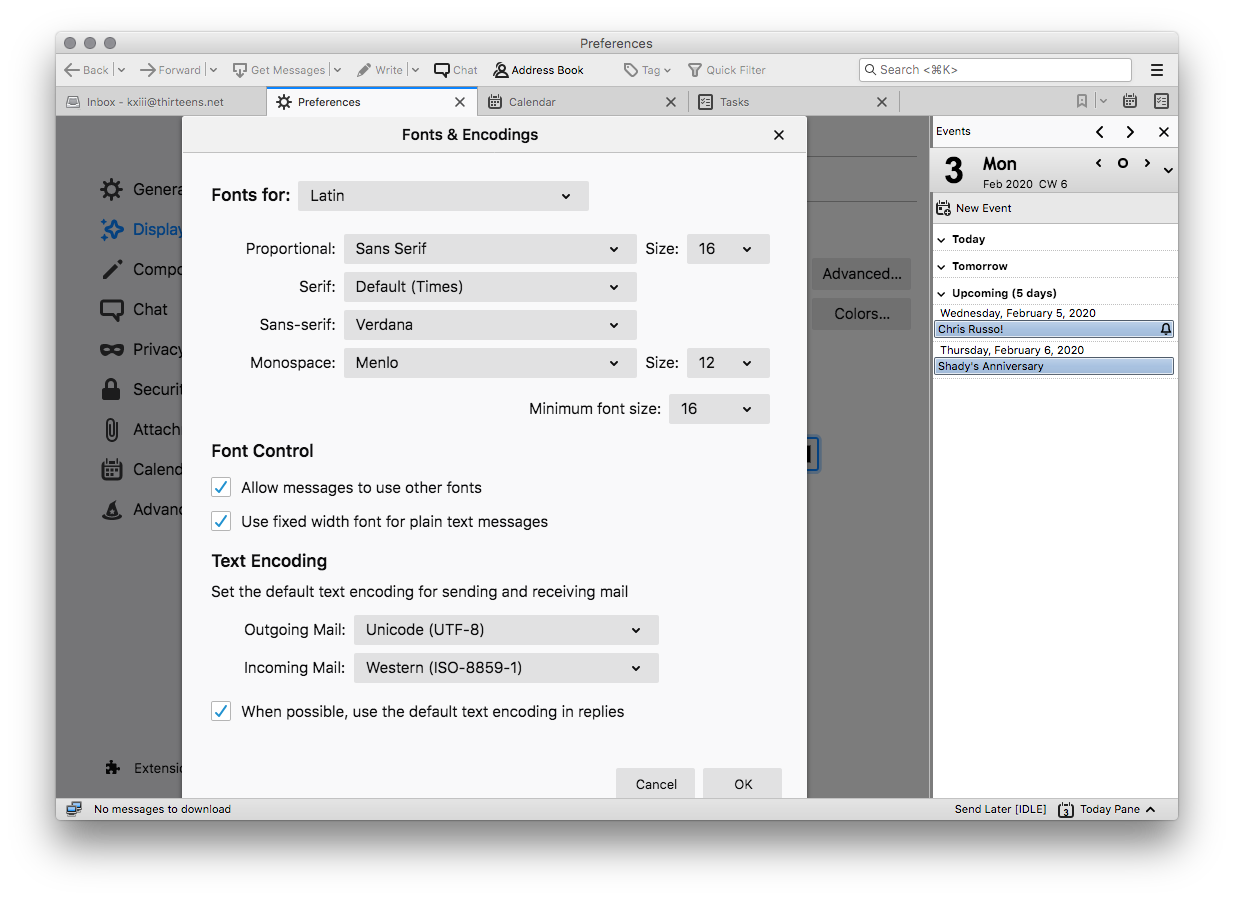The image size is (1234, 900).
Task: Close the Tasks tab
Action: pos(882,102)
